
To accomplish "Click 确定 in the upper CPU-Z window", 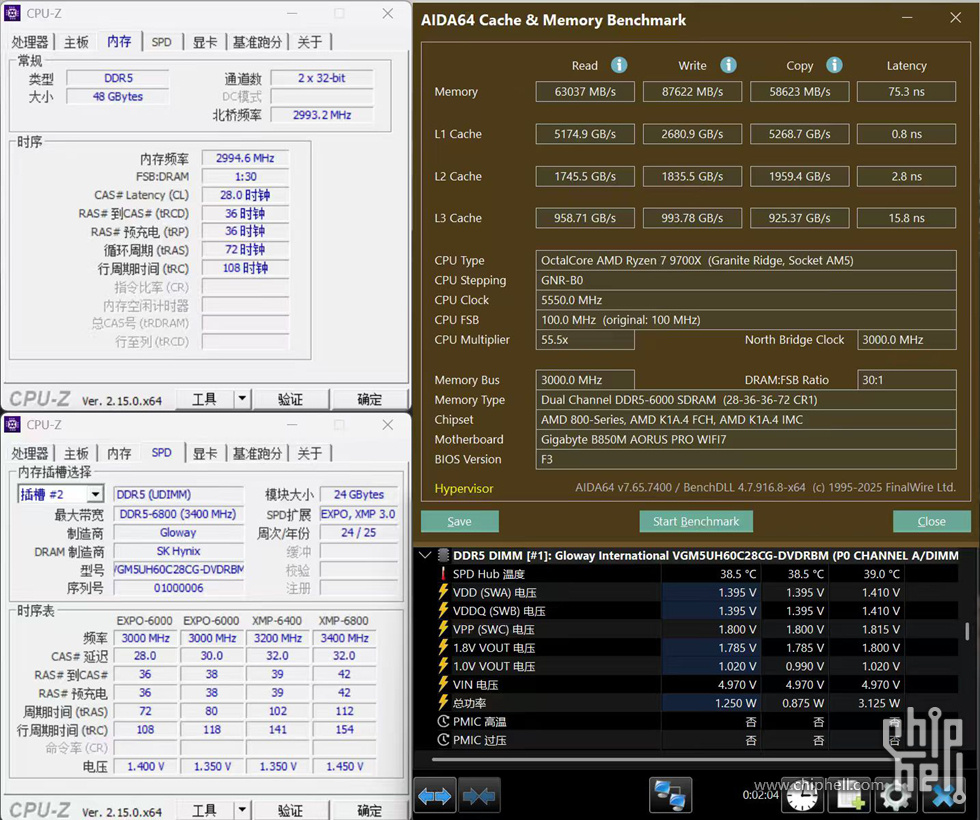I will pos(369,399).
